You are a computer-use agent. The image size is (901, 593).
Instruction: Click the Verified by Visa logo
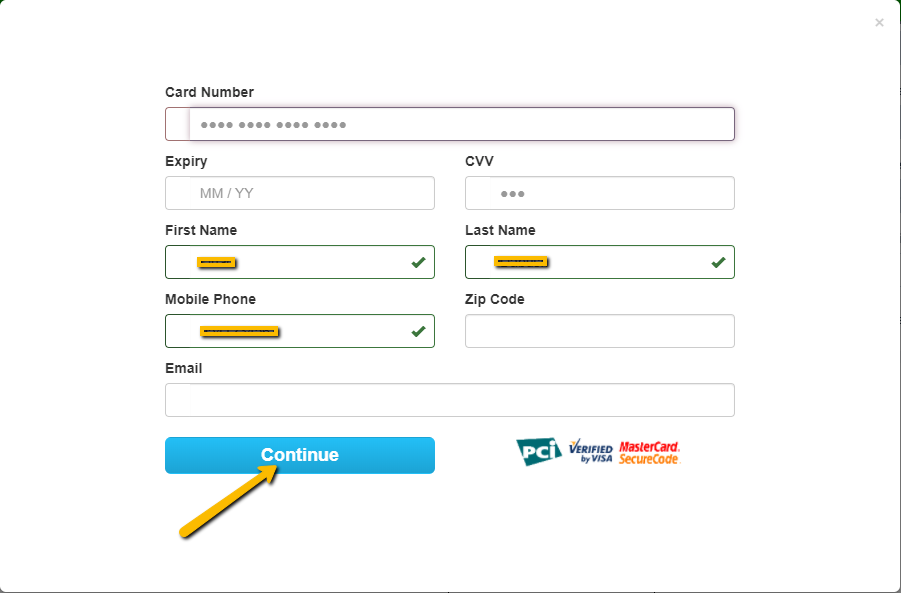click(x=591, y=452)
